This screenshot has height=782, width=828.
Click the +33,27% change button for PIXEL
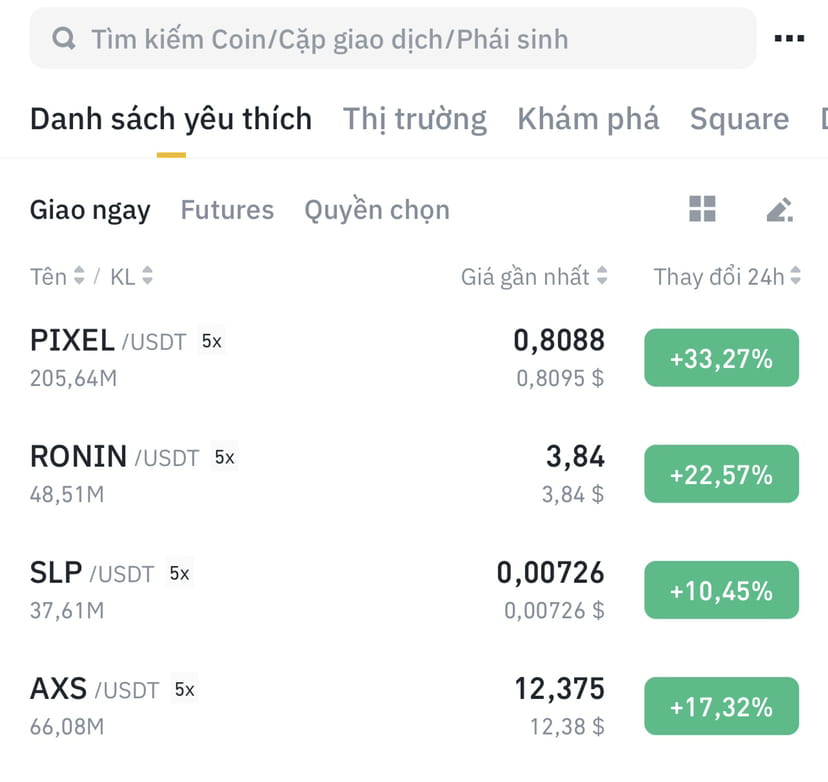pos(721,357)
